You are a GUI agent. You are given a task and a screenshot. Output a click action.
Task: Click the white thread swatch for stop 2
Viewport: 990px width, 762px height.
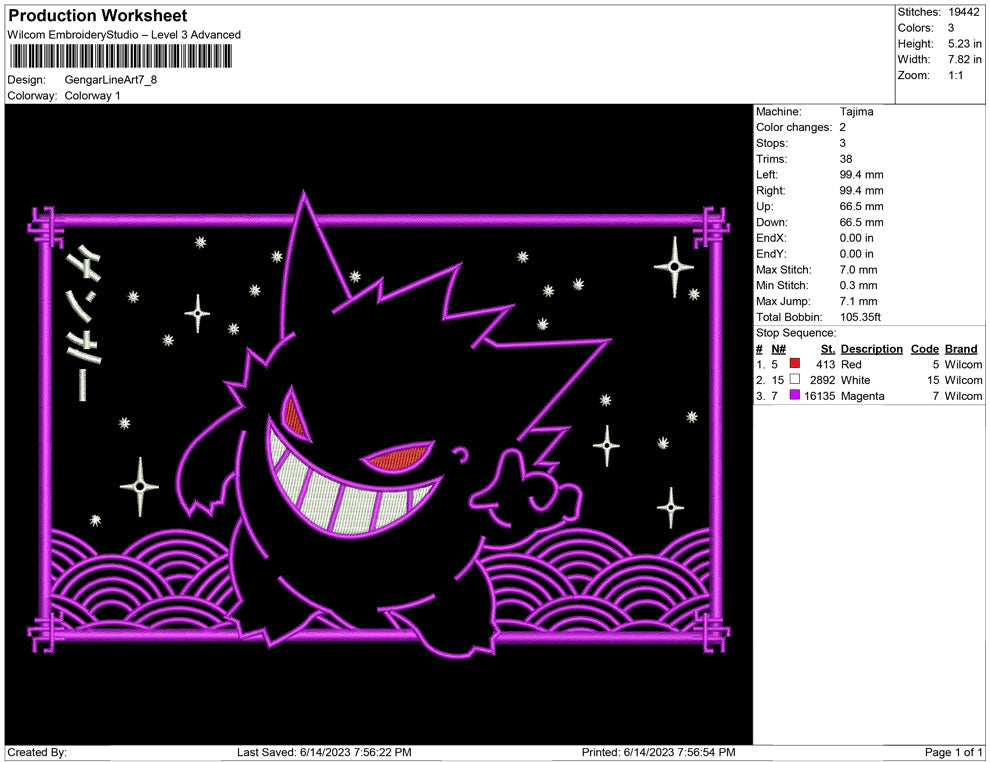793,380
